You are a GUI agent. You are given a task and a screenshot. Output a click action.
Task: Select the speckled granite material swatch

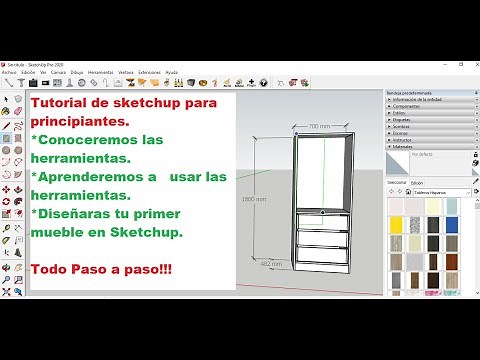pos(415,225)
